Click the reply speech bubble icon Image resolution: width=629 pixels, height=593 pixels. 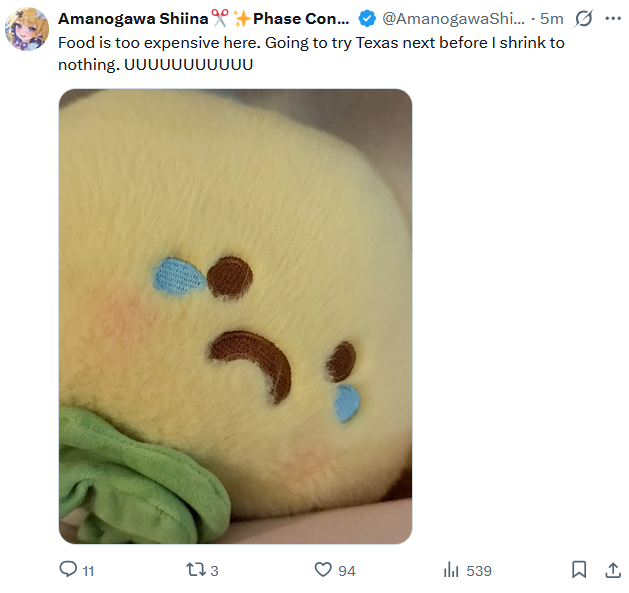[x=68, y=569]
